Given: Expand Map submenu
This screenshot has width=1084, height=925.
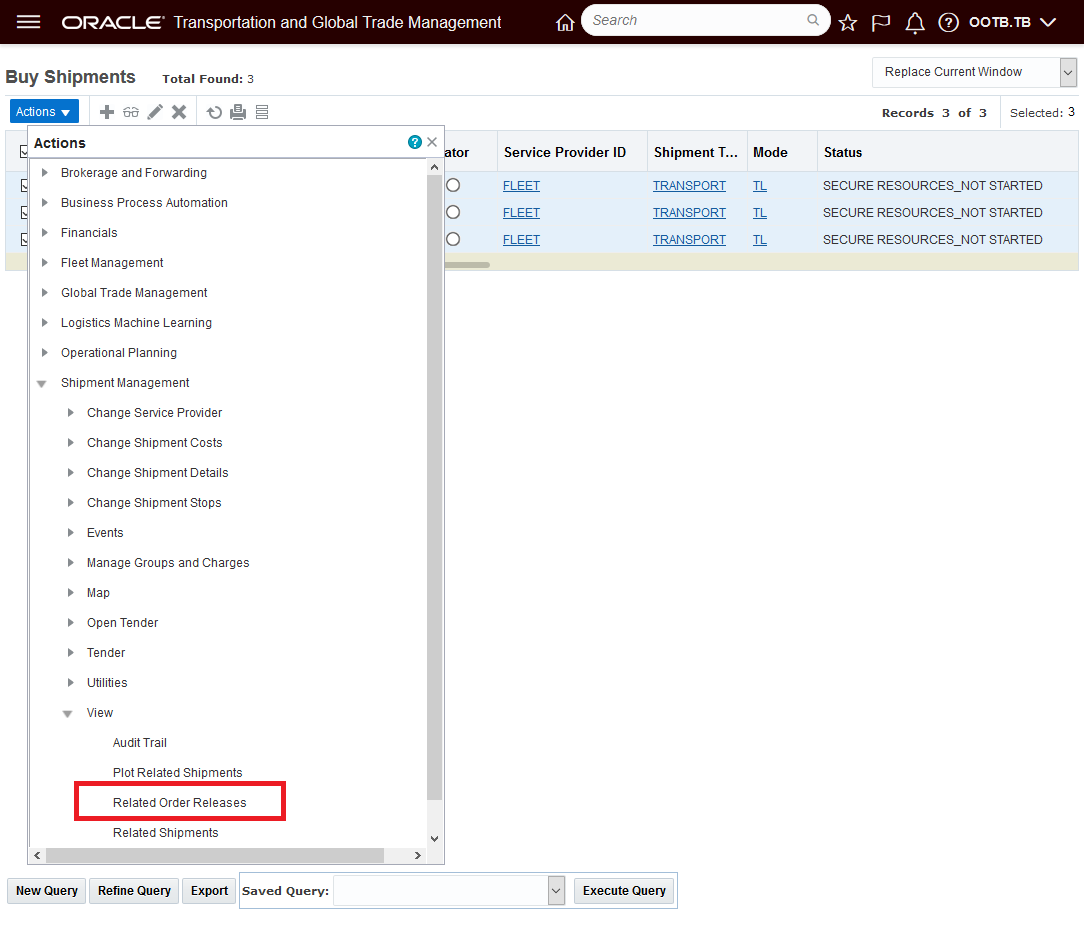Looking at the screenshot, I should 71,592.
